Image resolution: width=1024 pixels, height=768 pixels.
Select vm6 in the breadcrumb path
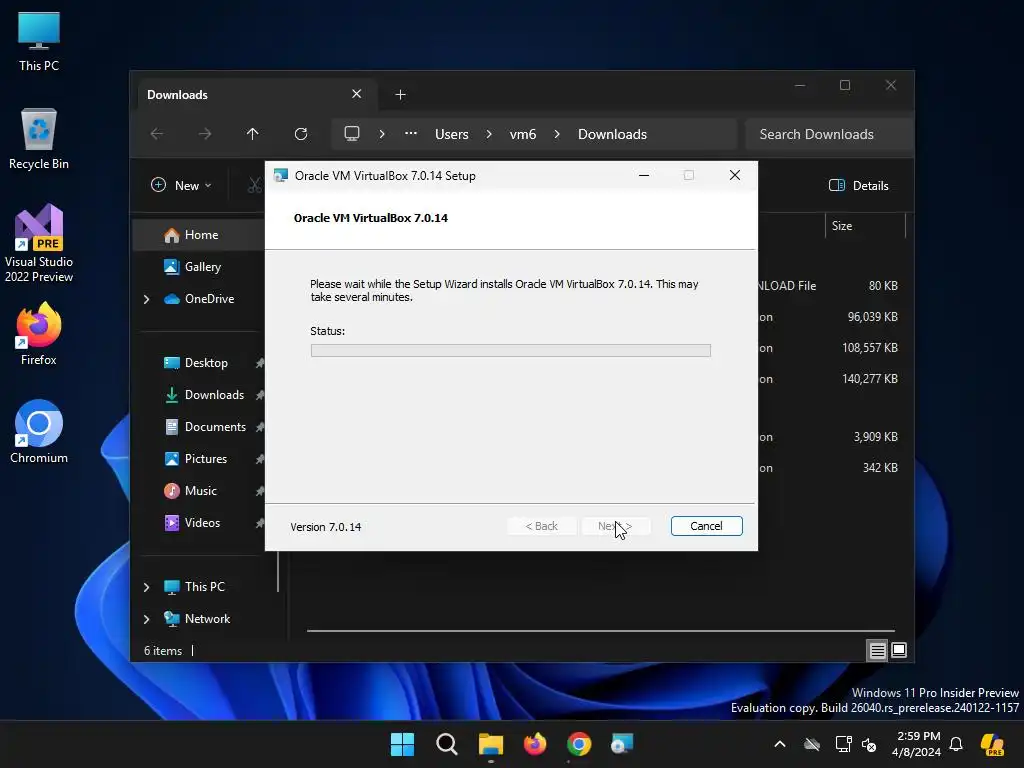click(x=522, y=134)
